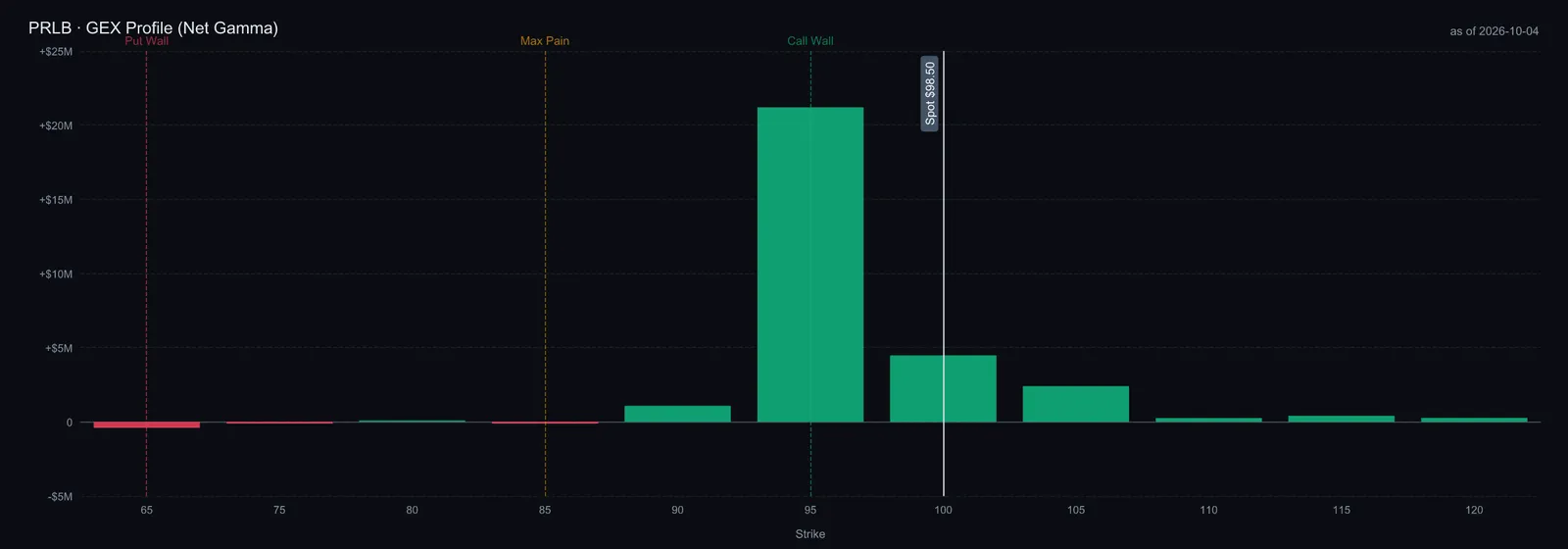The height and width of the screenshot is (549, 1568).
Task: Click the 80 strike tick label
Action: 413,510
